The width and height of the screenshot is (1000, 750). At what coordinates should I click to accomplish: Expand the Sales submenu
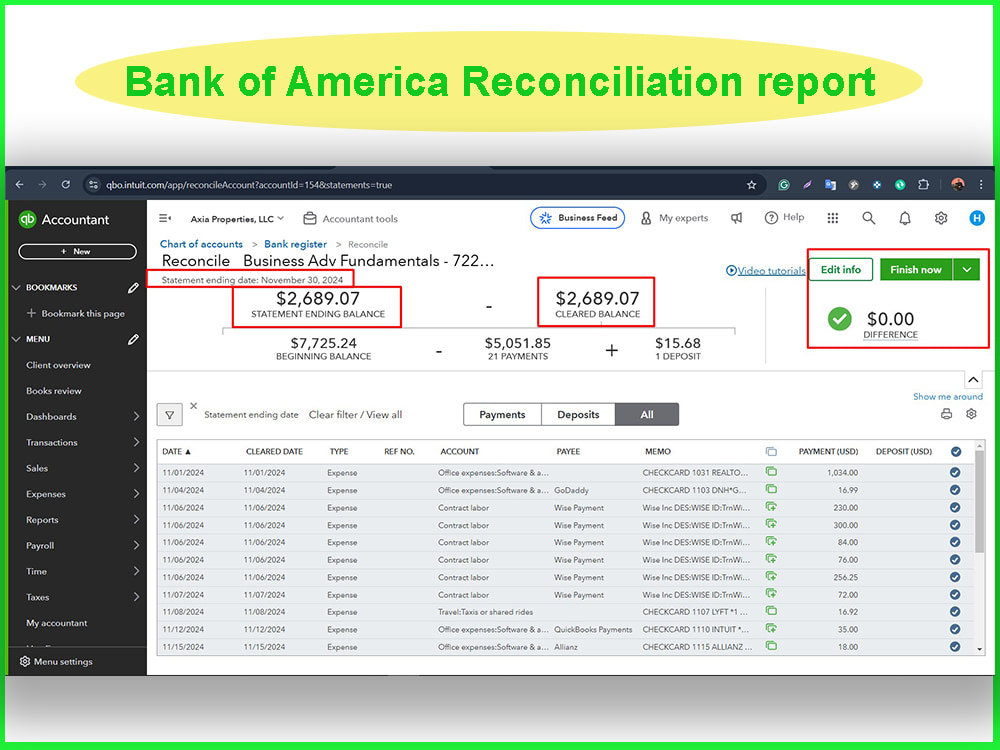click(x=136, y=468)
